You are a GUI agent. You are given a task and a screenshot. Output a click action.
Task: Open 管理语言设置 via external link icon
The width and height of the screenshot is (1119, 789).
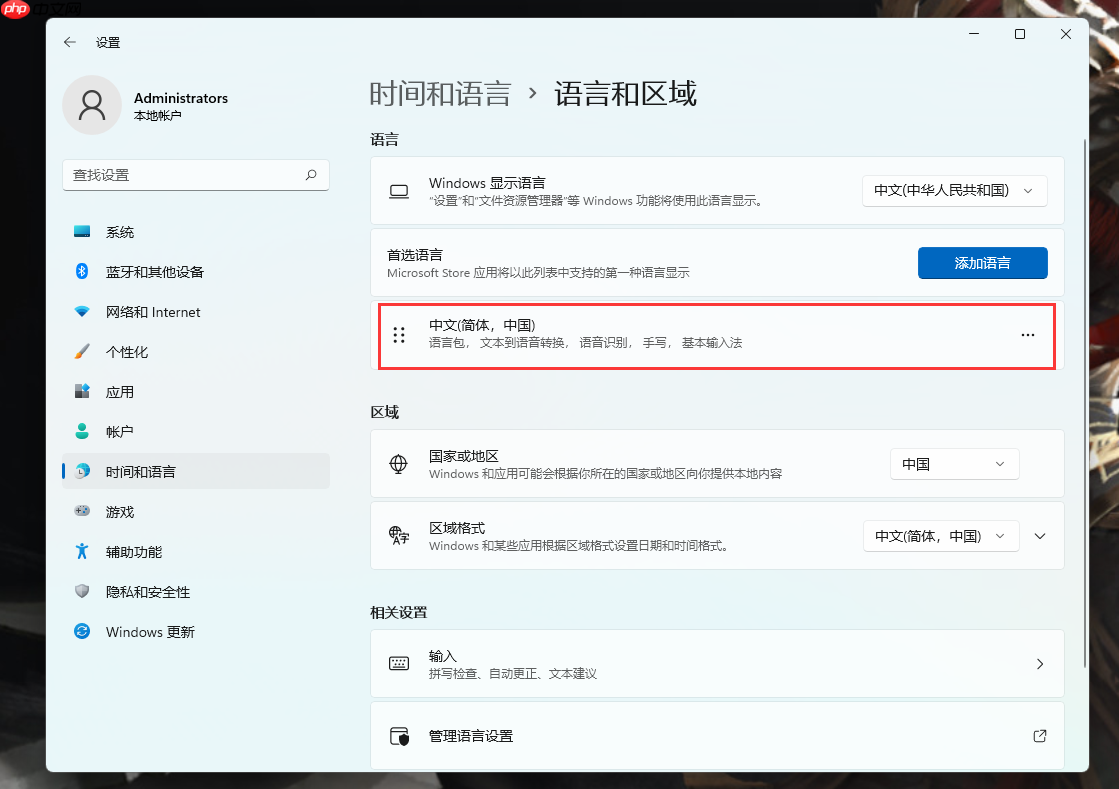tap(1039, 735)
